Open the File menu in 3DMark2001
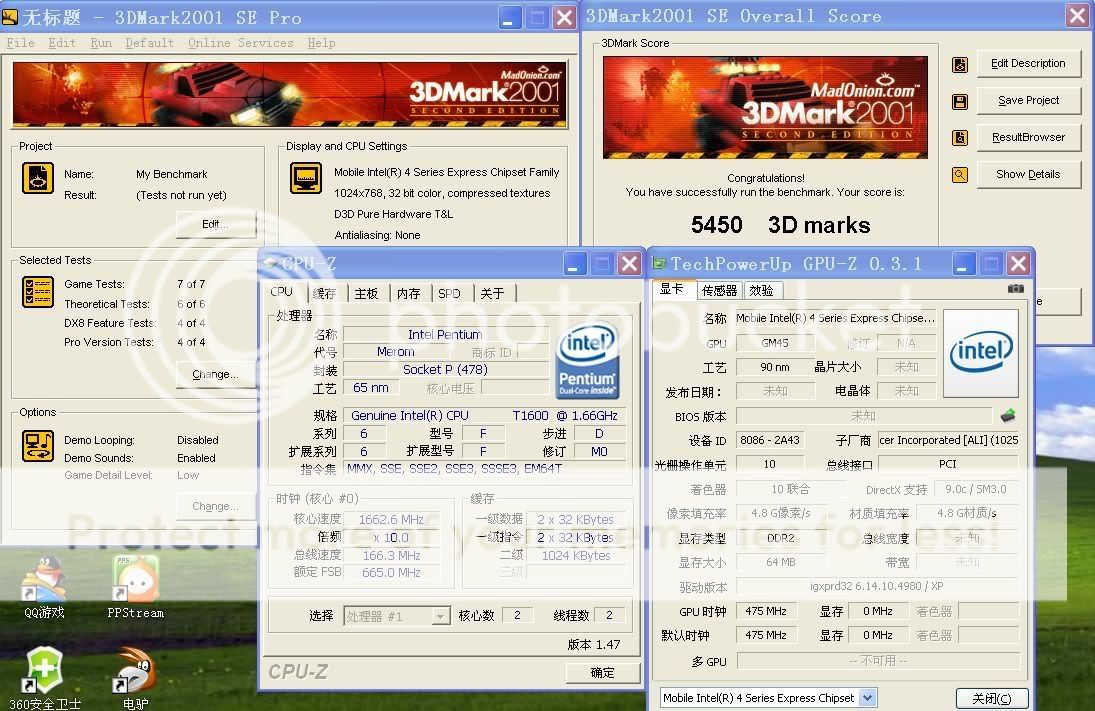Image resolution: width=1095 pixels, height=711 pixels. pos(20,43)
